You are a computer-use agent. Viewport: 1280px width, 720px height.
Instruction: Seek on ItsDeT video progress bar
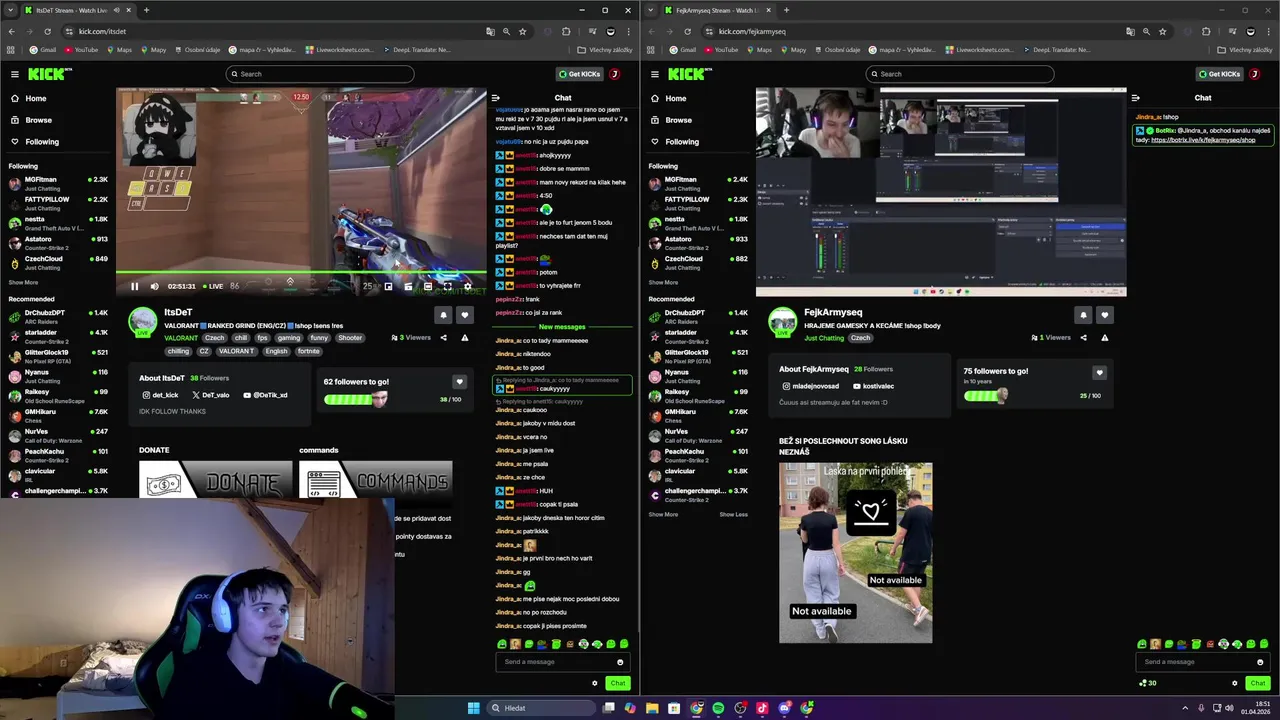(301, 272)
